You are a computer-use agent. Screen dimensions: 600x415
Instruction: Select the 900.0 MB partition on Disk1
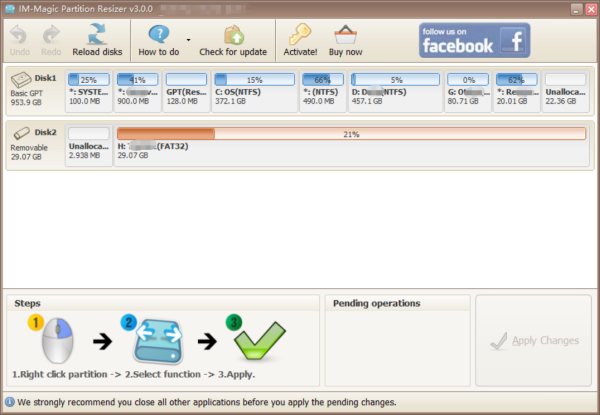click(x=137, y=91)
